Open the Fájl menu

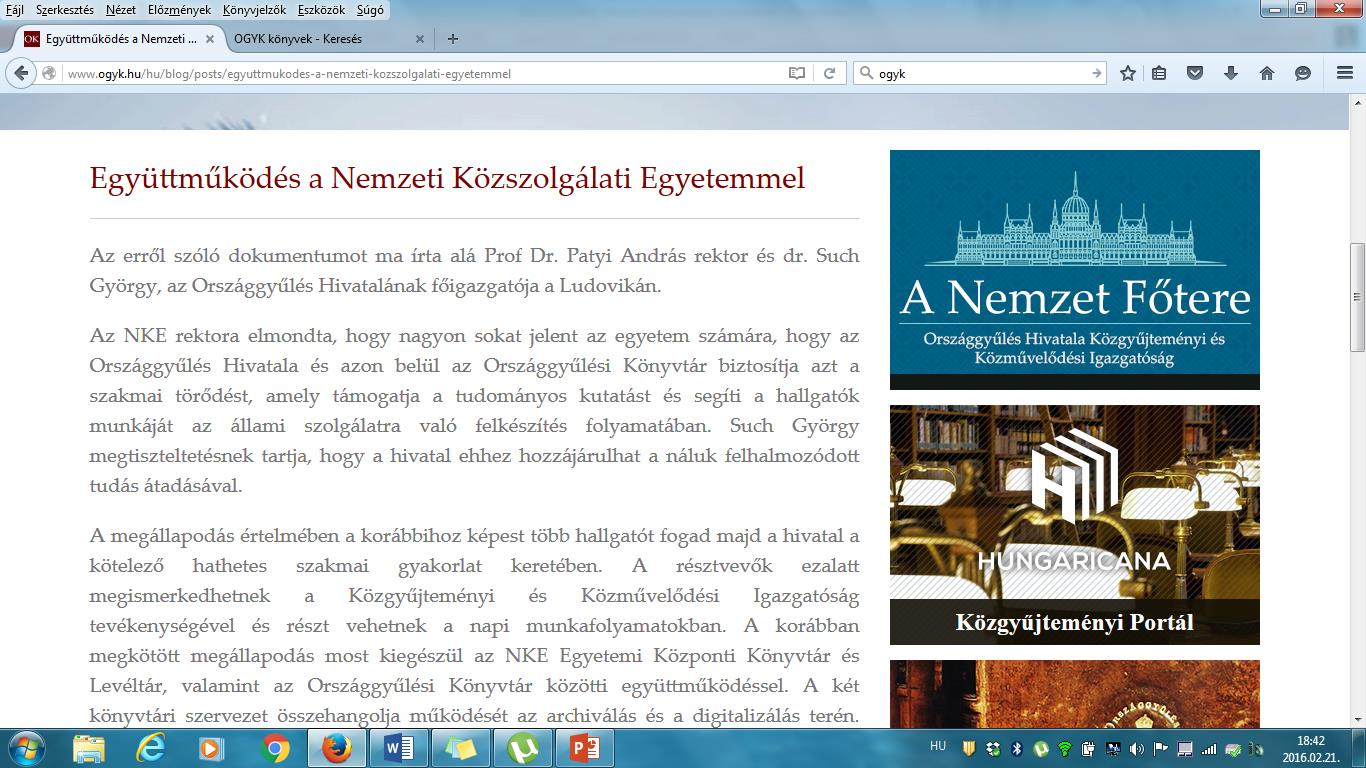[x=15, y=10]
